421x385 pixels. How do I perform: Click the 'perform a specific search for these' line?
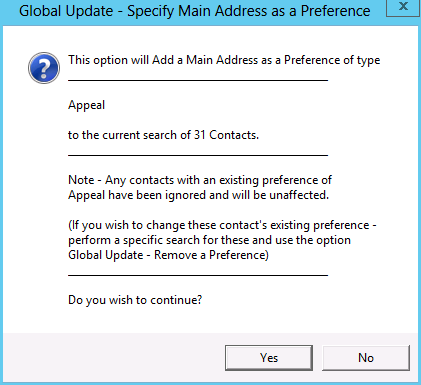[209, 240]
